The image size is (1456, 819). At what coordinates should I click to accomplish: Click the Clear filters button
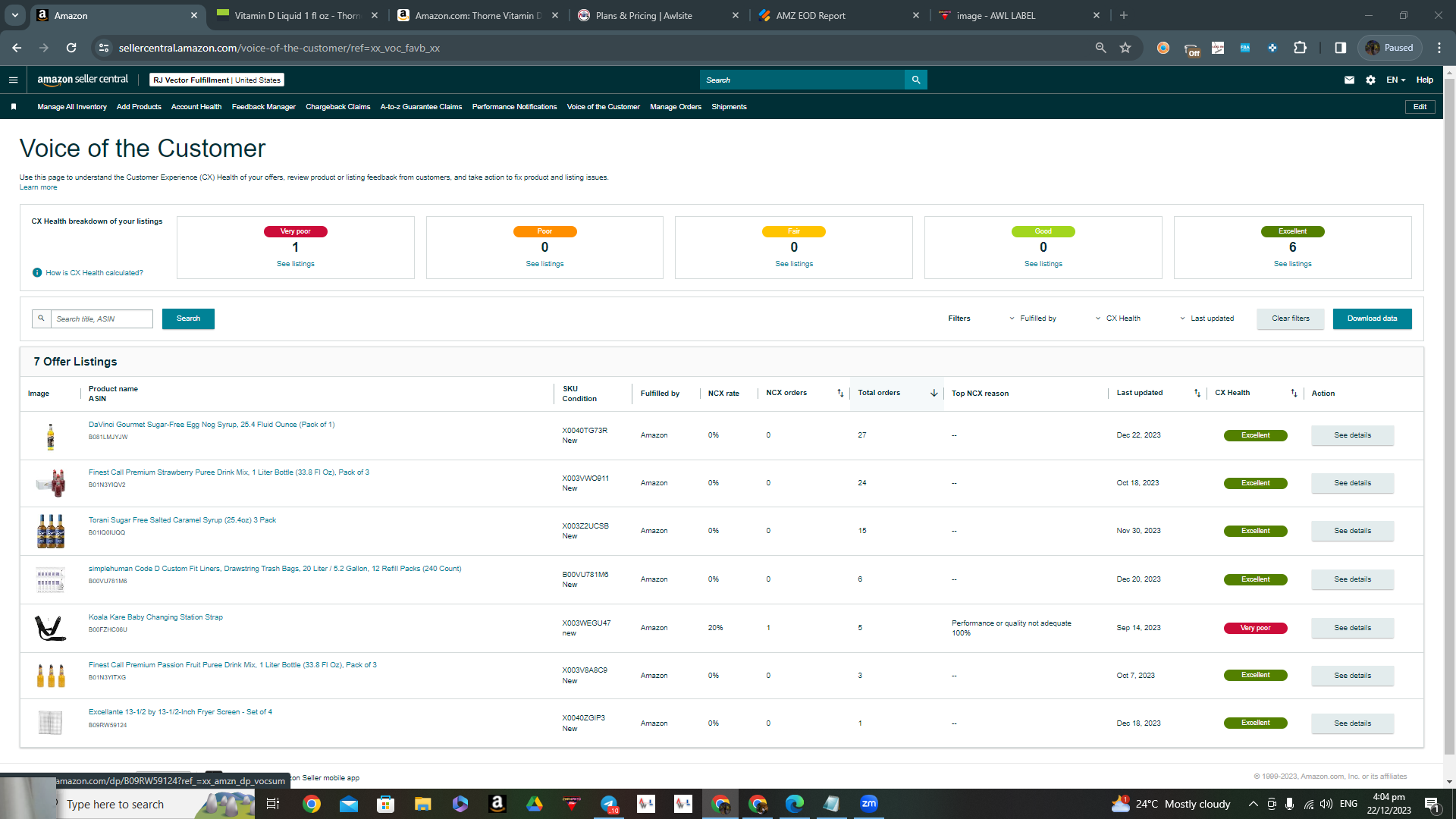1290,318
